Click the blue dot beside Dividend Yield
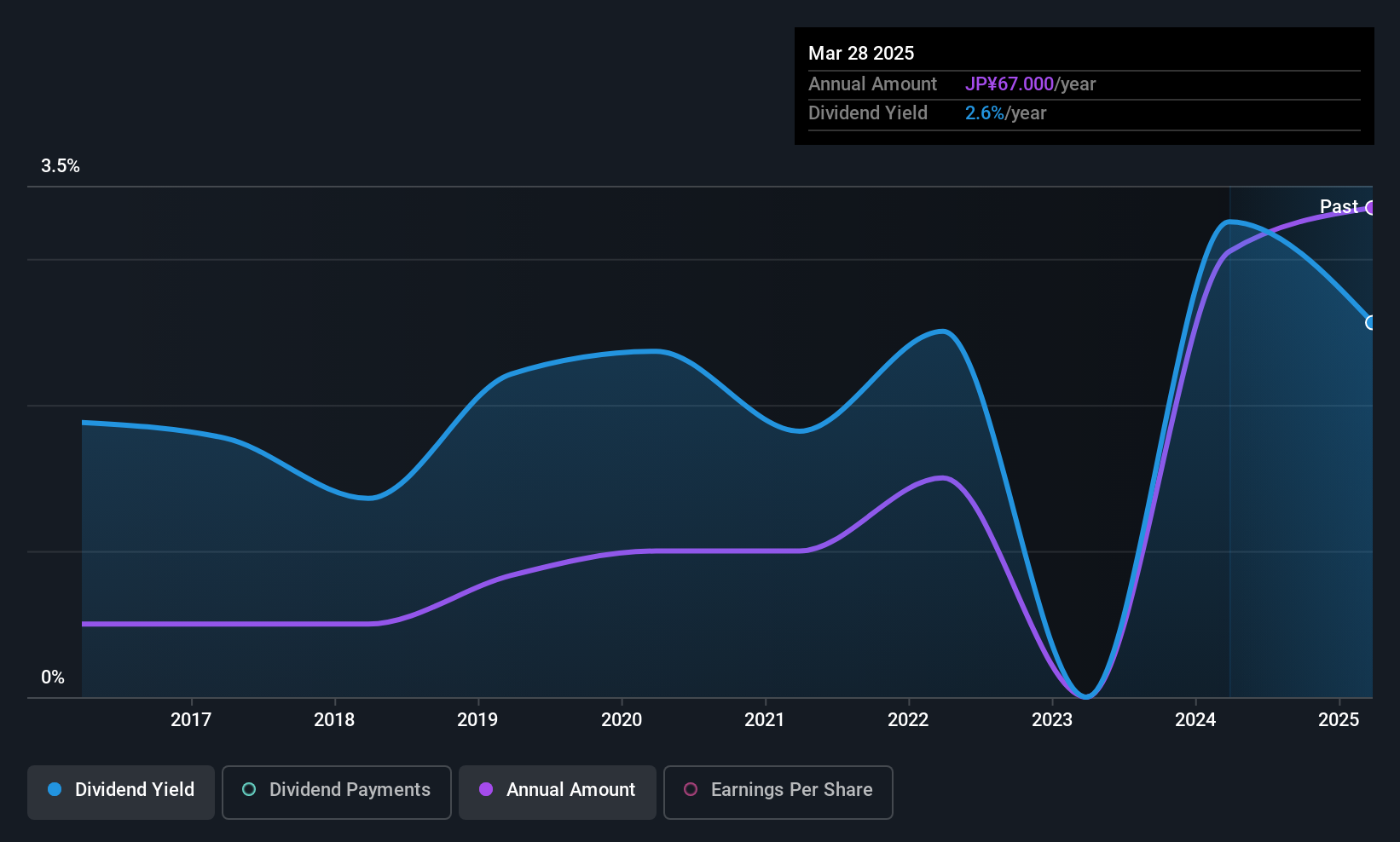The image size is (1400, 842). [x=55, y=790]
